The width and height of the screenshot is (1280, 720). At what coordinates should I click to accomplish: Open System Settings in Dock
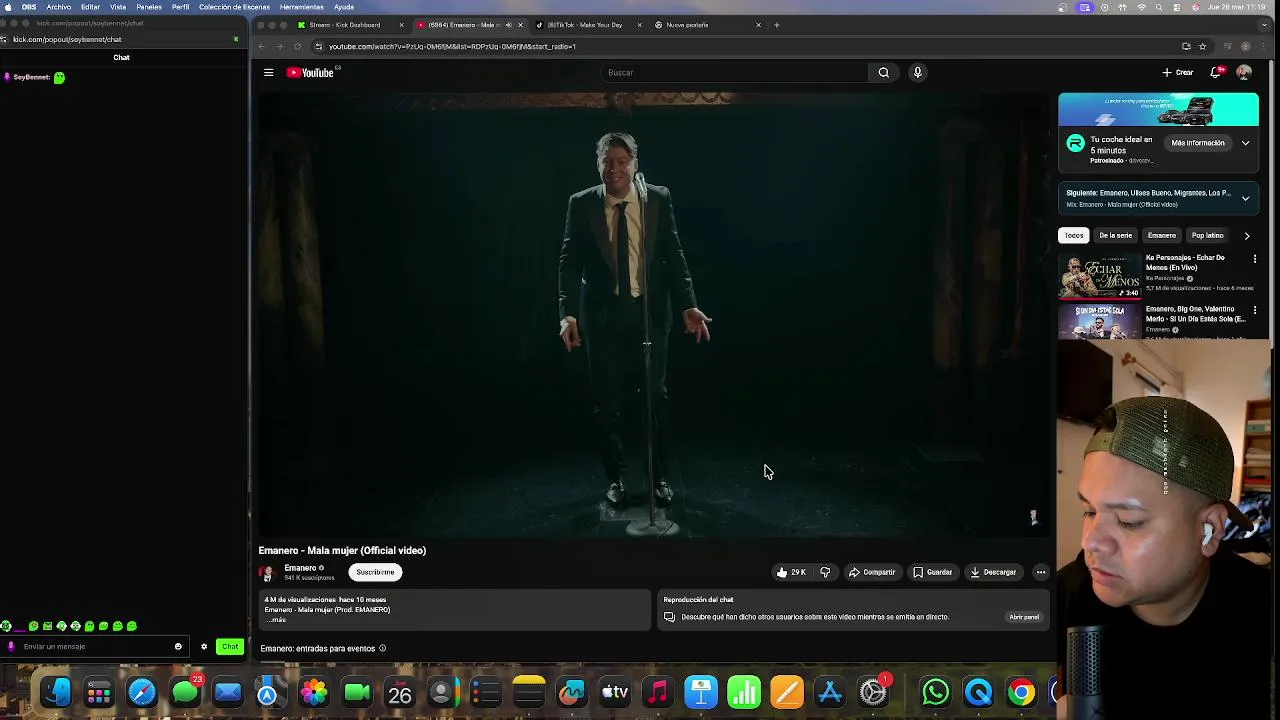pyautogui.click(x=873, y=692)
